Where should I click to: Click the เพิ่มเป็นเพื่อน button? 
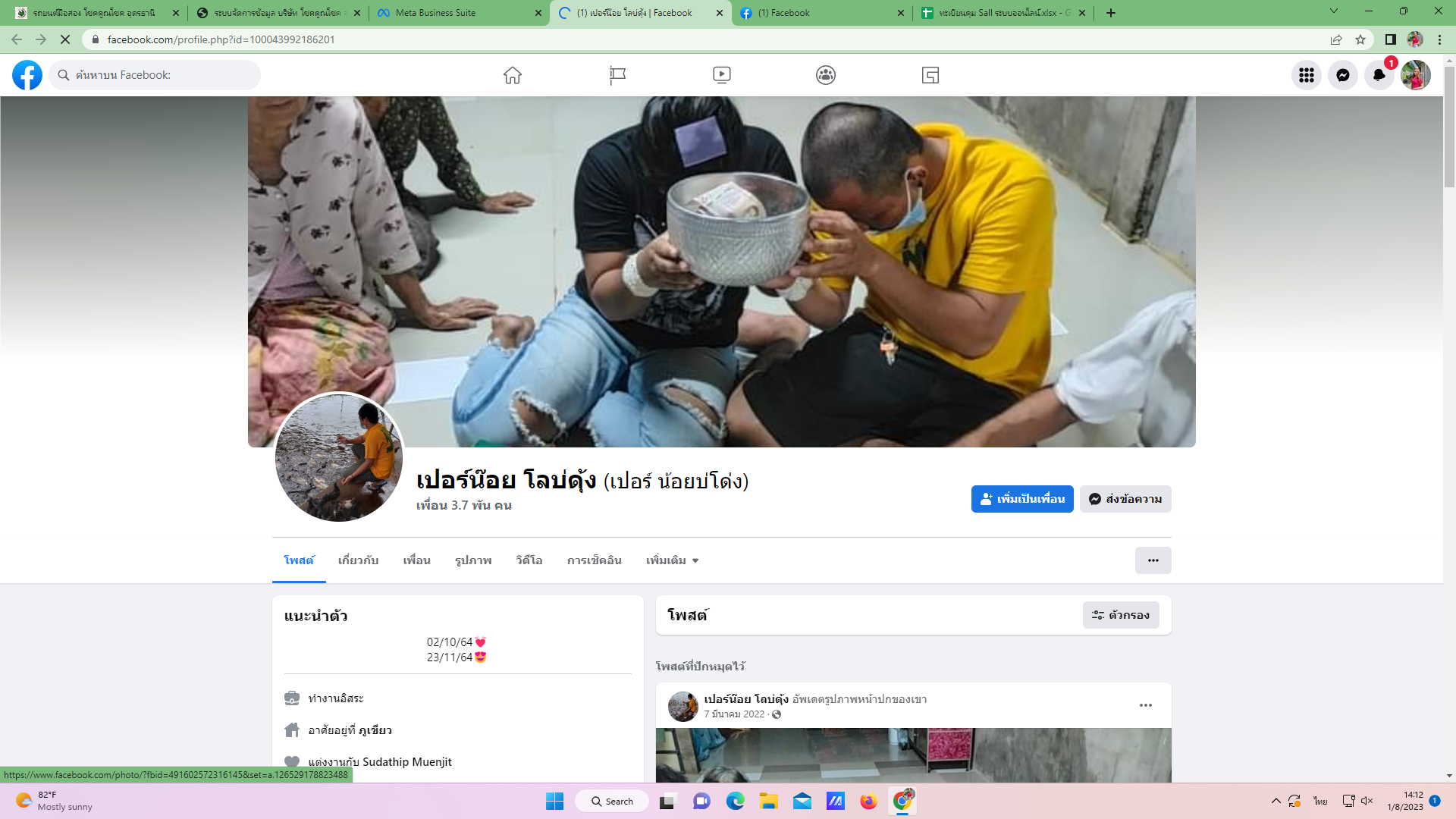click(x=1021, y=499)
